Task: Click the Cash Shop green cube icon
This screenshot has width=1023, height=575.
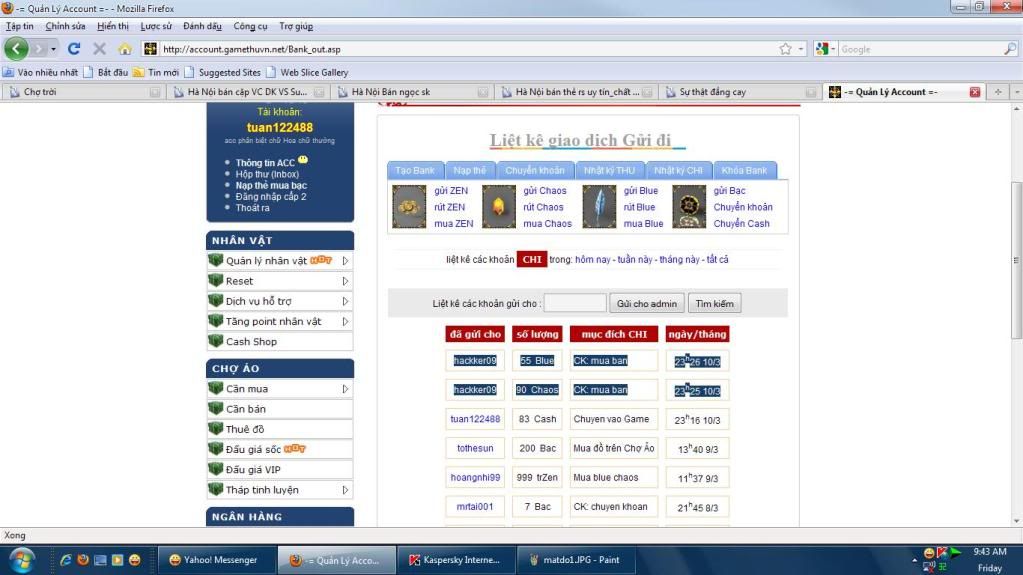Action: (x=215, y=341)
